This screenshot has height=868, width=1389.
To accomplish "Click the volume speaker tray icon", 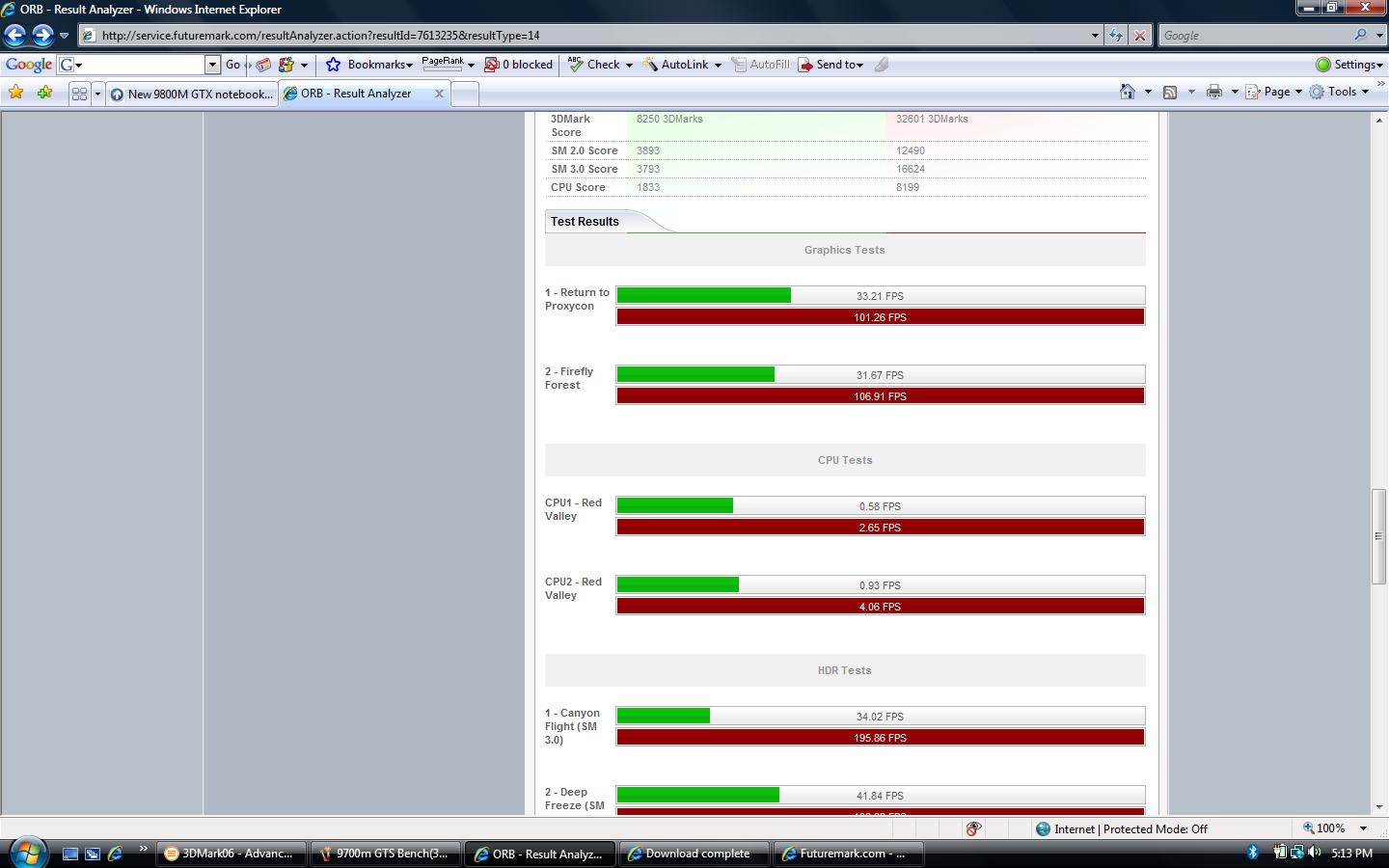I will [1314, 853].
